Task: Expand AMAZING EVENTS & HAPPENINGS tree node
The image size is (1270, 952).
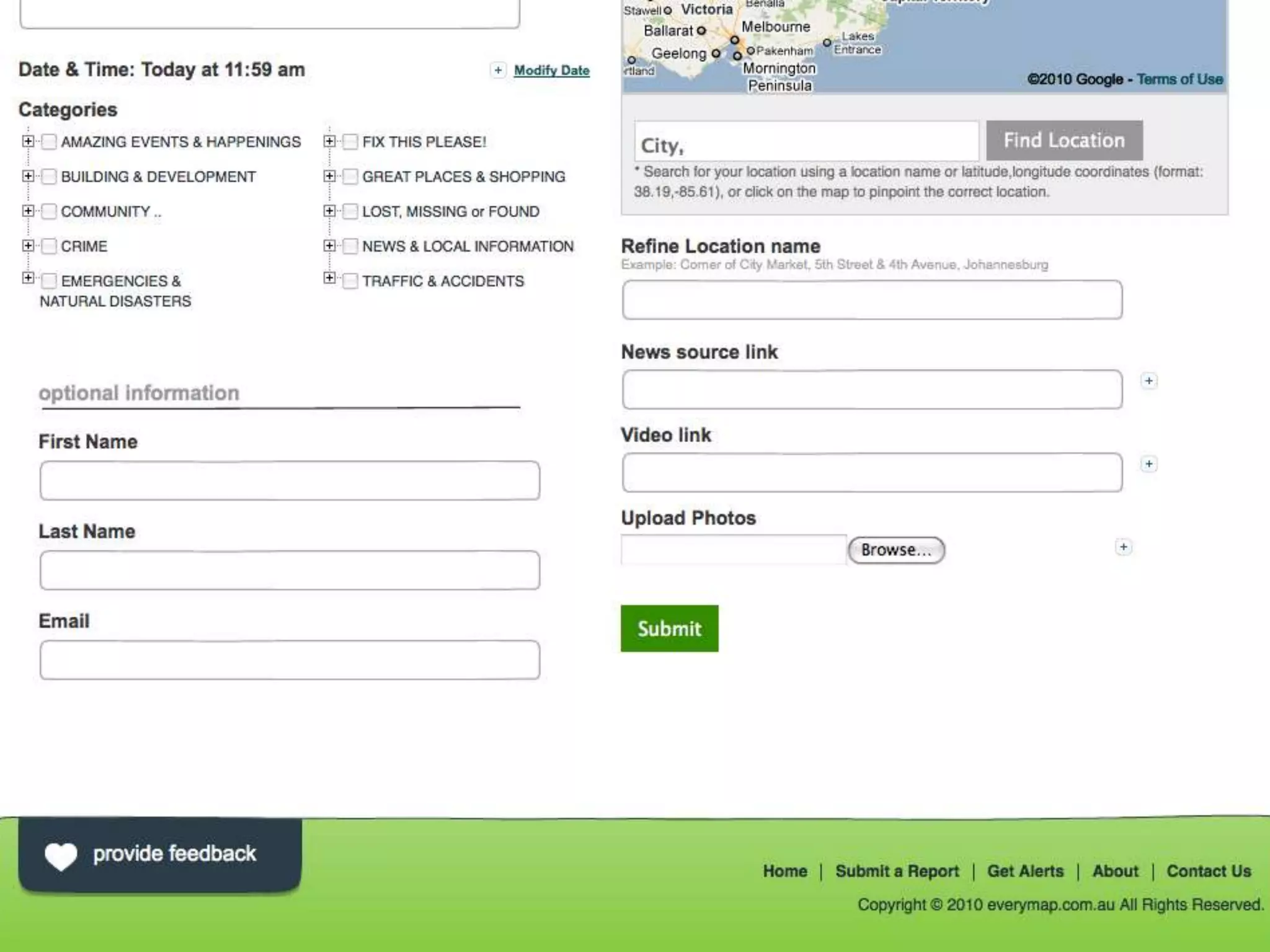Action: (28, 141)
